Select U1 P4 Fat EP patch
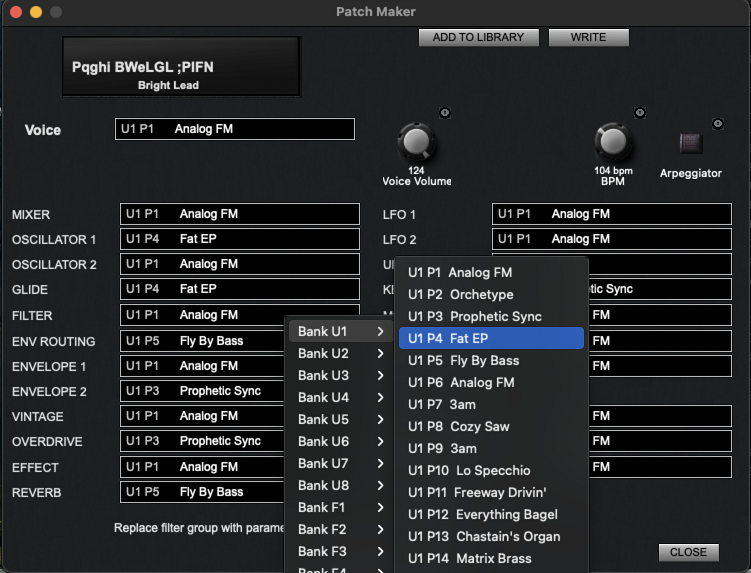 click(x=490, y=338)
